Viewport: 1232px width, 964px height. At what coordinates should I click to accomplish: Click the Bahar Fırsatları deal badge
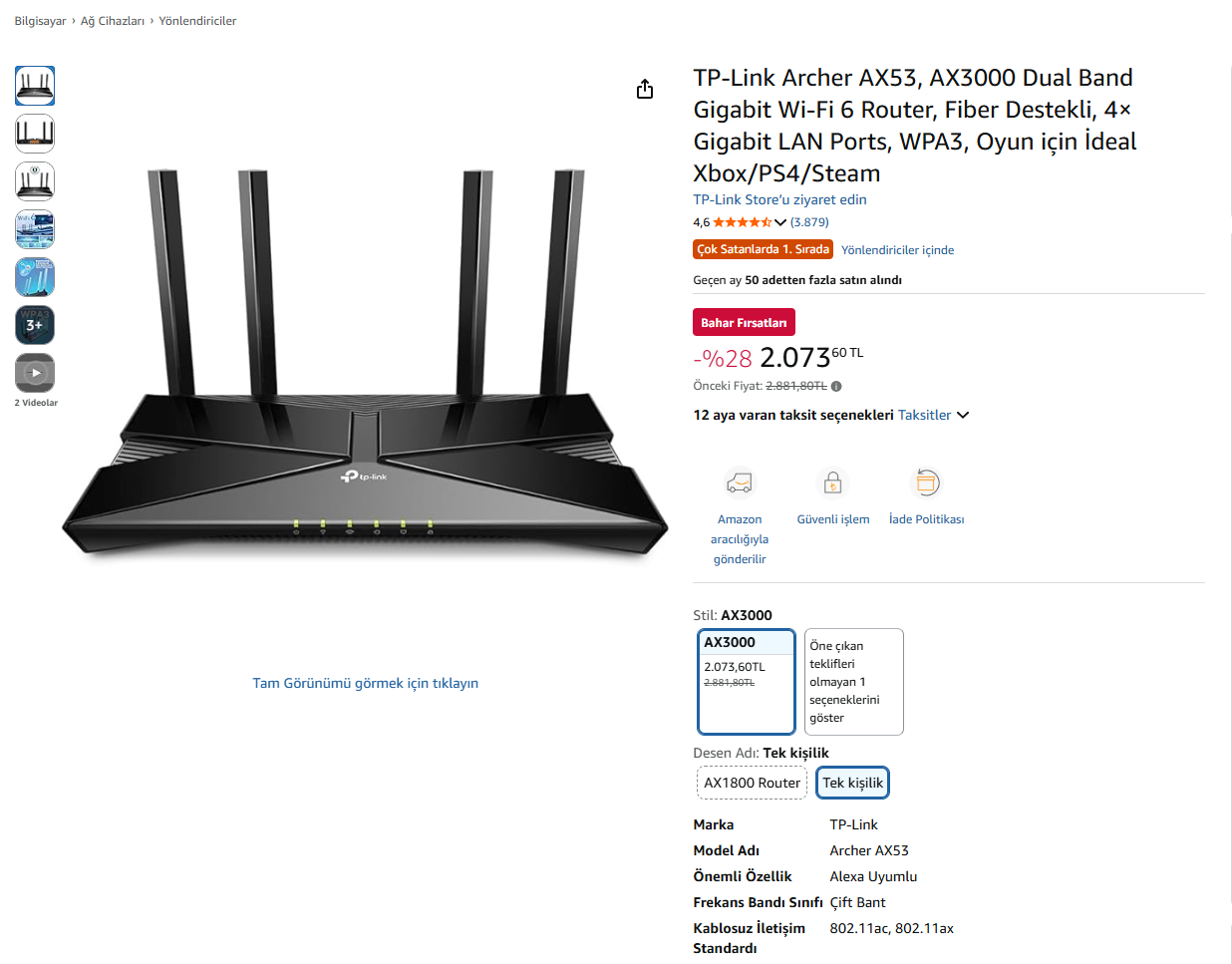pyautogui.click(x=744, y=323)
